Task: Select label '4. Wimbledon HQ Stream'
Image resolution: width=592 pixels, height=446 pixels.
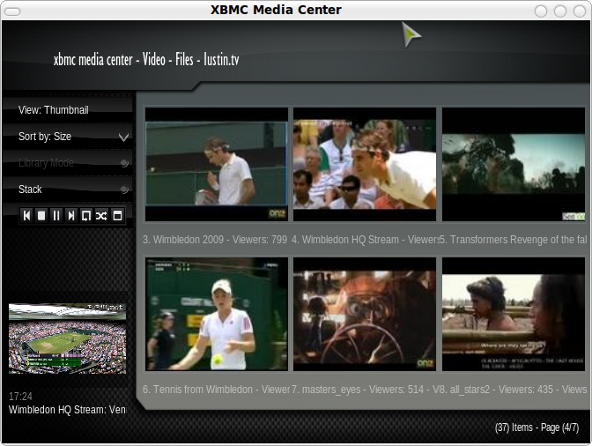Action: tap(345, 239)
